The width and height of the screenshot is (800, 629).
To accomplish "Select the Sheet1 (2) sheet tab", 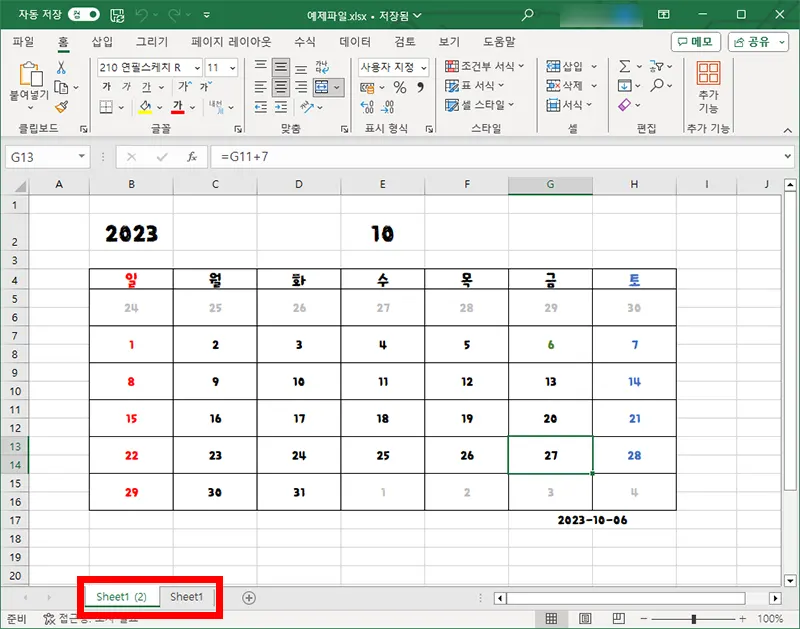I will coord(120,597).
